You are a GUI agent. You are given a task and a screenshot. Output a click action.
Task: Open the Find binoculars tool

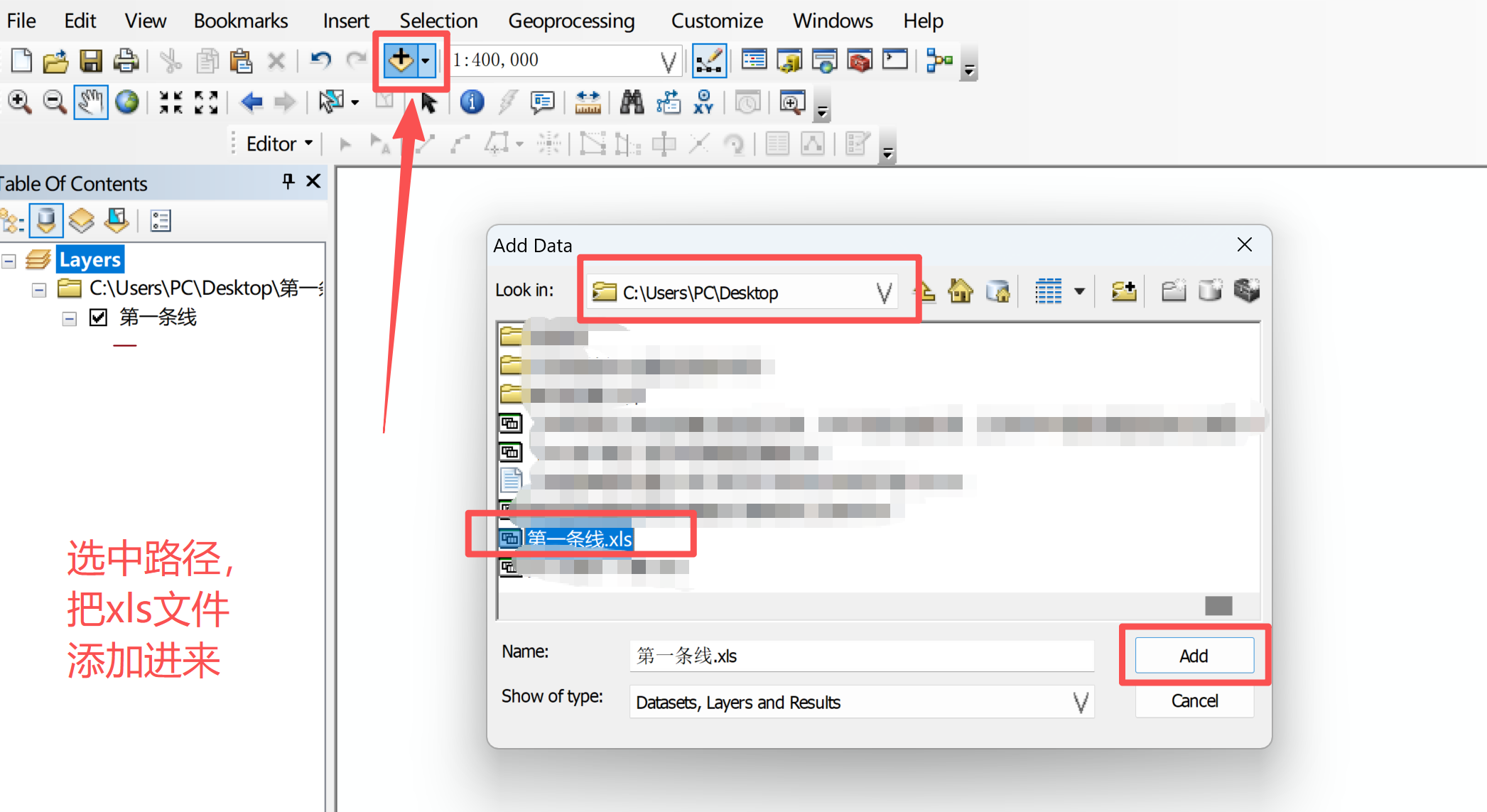click(631, 102)
